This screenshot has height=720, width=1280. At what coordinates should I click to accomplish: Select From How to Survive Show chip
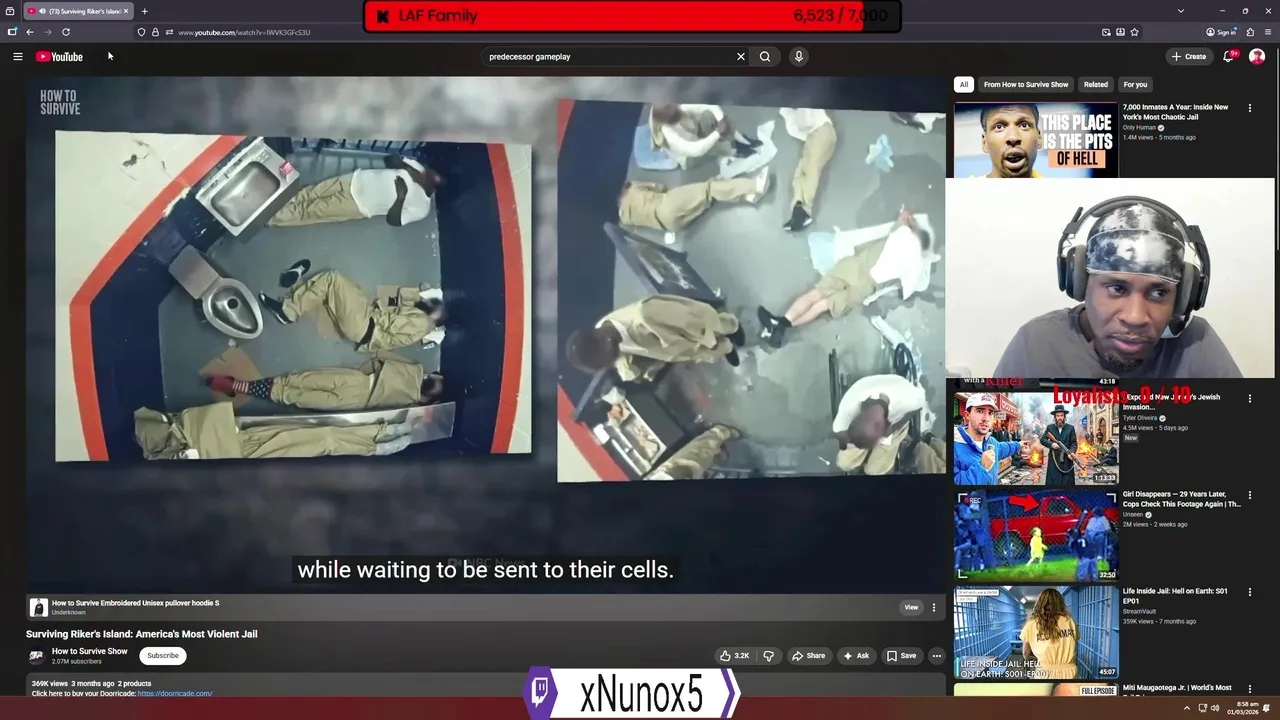tap(1026, 85)
